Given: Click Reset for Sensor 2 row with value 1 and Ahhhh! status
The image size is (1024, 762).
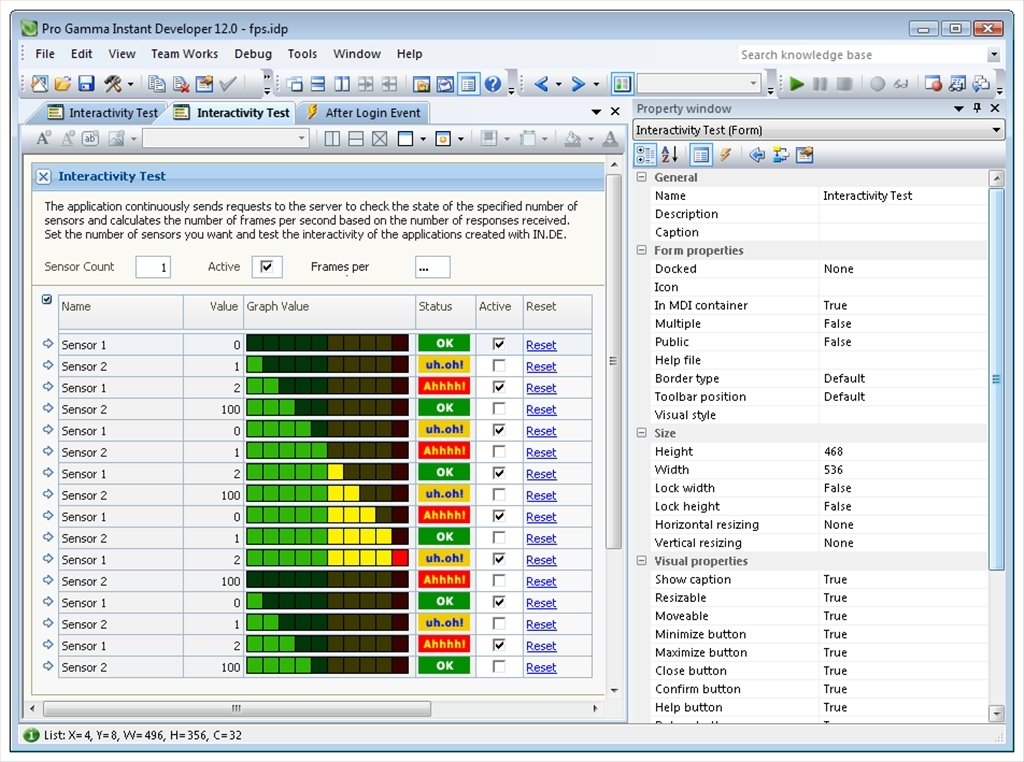Looking at the screenshot, I should (x=541, y=452).
